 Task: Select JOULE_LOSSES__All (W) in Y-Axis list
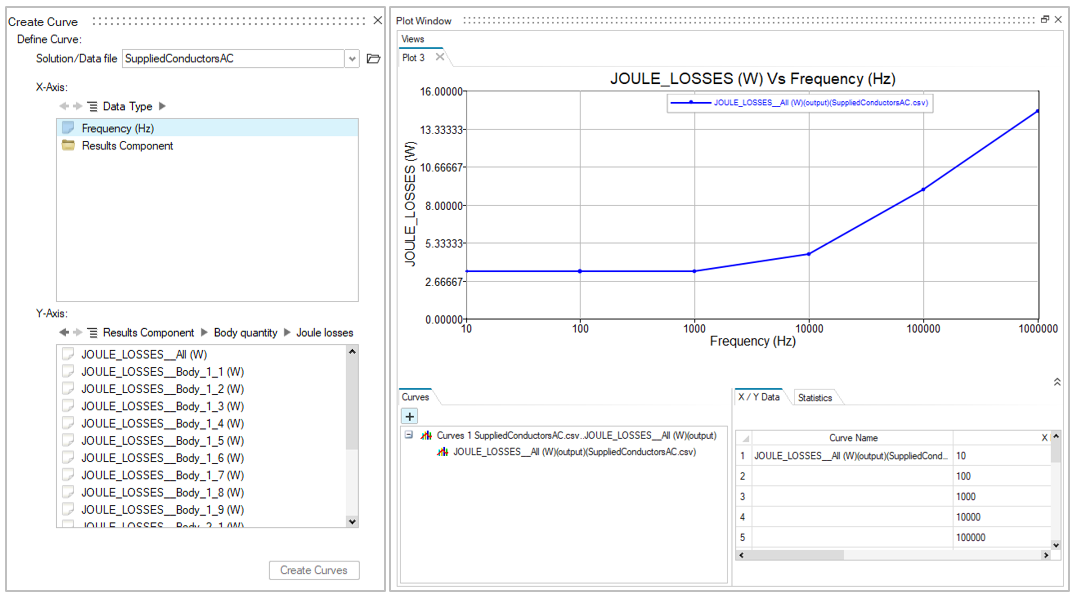tap(144, 354)
